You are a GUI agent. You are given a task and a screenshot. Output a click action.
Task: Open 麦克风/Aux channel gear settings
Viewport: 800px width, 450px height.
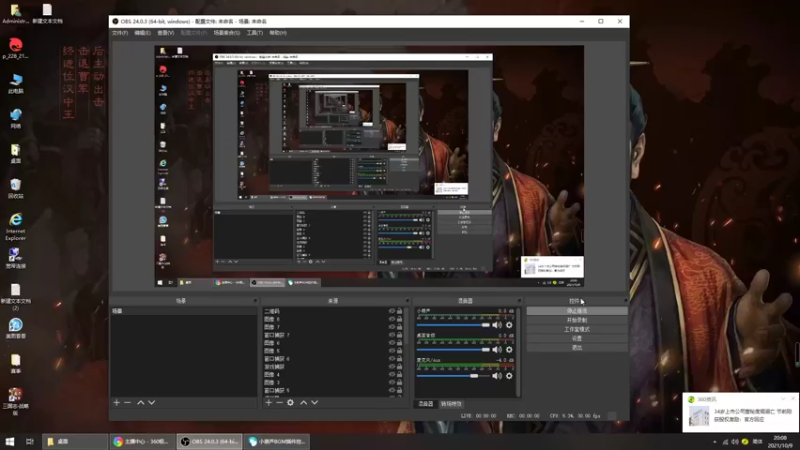click(x=509, y=376)
